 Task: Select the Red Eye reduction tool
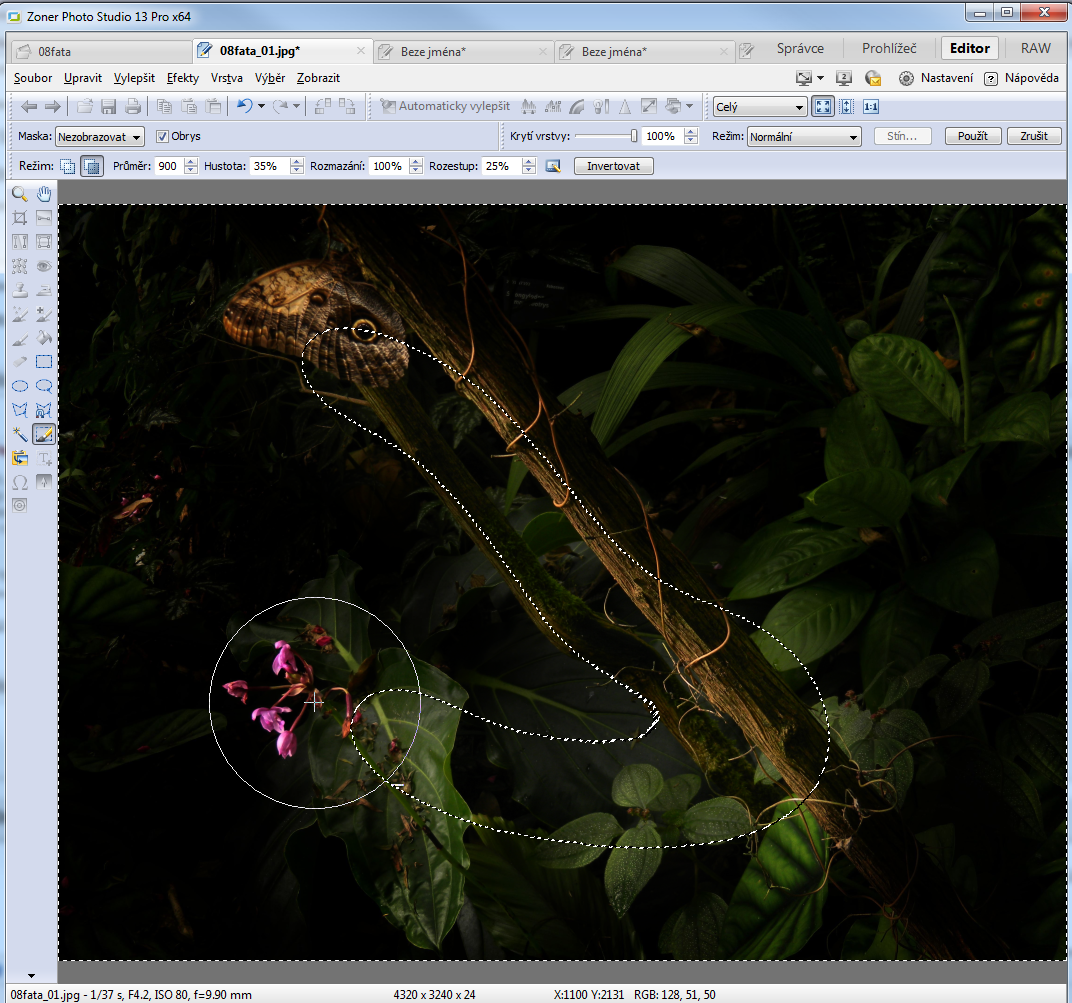point(44,266)
